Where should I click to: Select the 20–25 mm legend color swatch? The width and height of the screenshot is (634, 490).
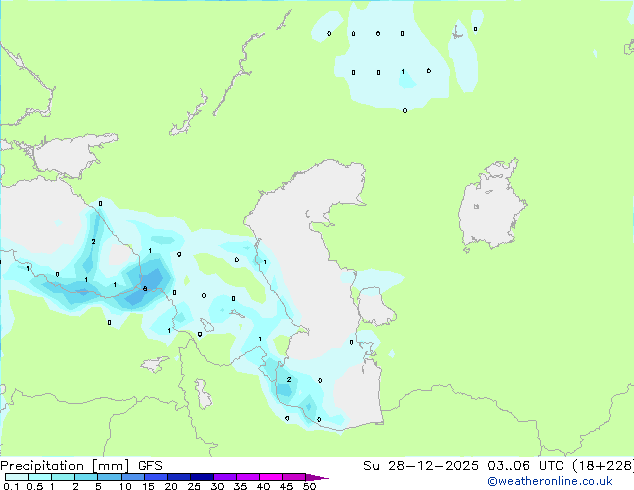coord(179,477)
